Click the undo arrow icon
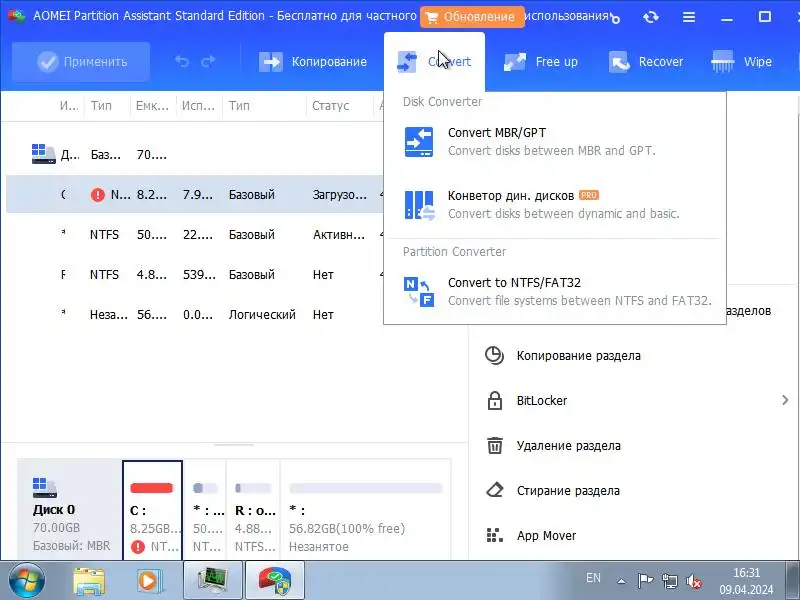Image resolution: width=800 pixels, height=600 pixels. point(182,62)
